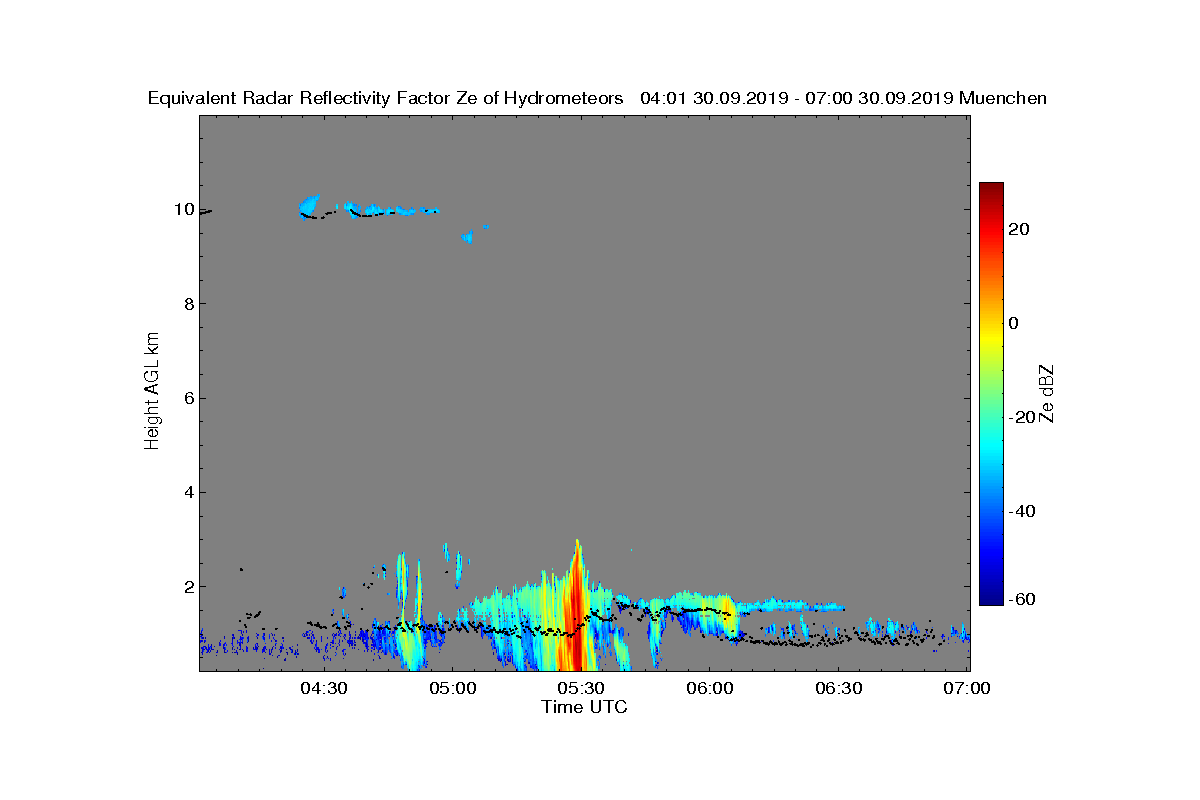Click the colorbar value 20
This screenshot has width=1200, height=800.
point(1020,229)
